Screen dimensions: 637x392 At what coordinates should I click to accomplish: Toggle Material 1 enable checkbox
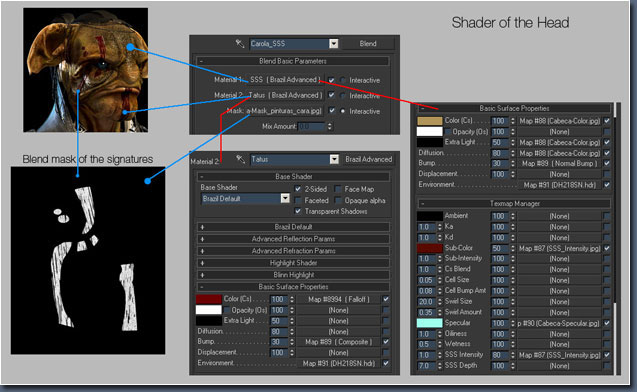(332, 80)
